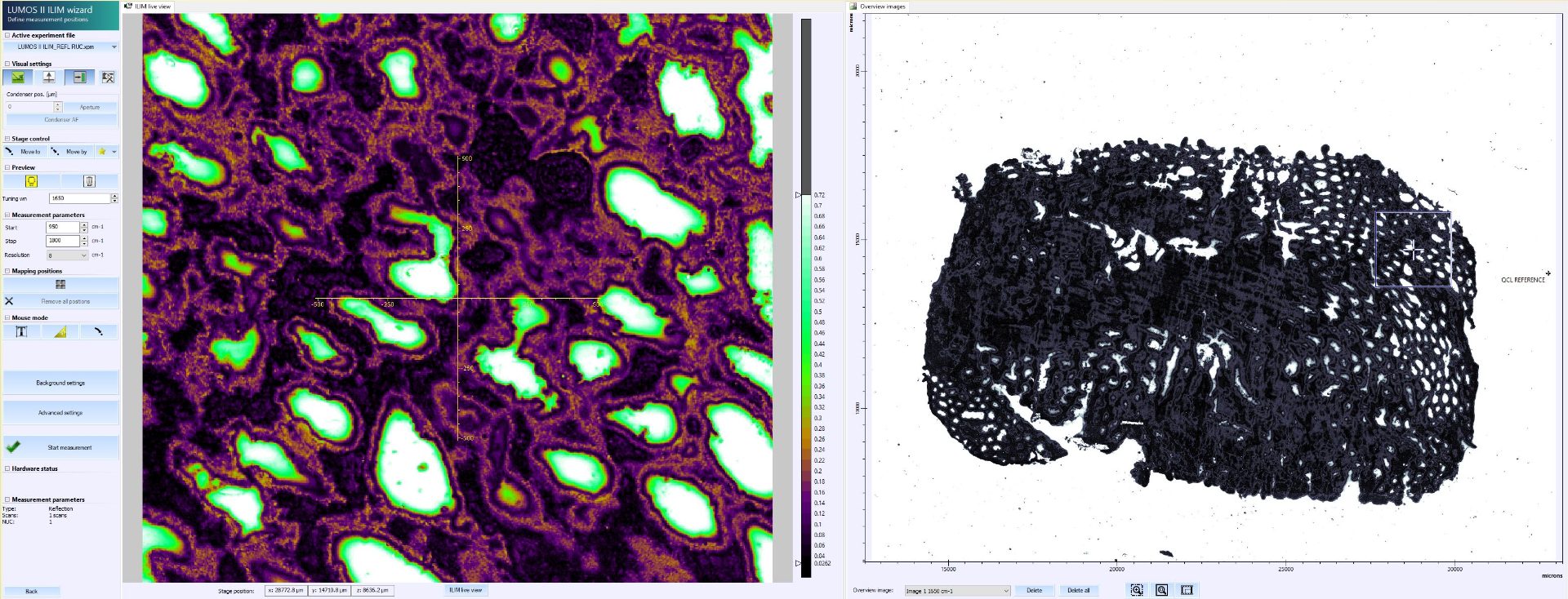Click the first Visual settings image icon
This screenshot has width=1568, height=599.
pyautogui.click(x=18, y=78)
